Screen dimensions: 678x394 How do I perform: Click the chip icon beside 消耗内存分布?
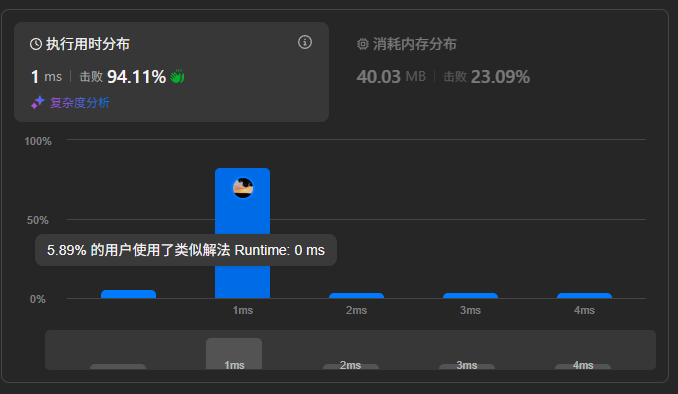click(362, 44)
